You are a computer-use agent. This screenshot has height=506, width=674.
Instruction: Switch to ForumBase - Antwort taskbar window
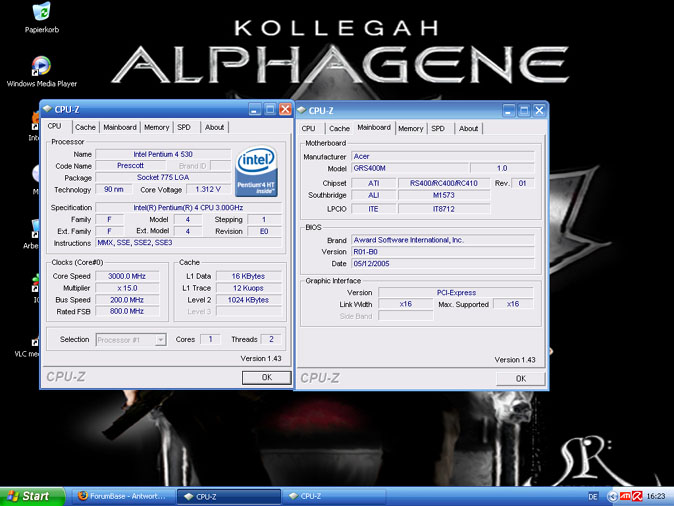click(122, 496)
